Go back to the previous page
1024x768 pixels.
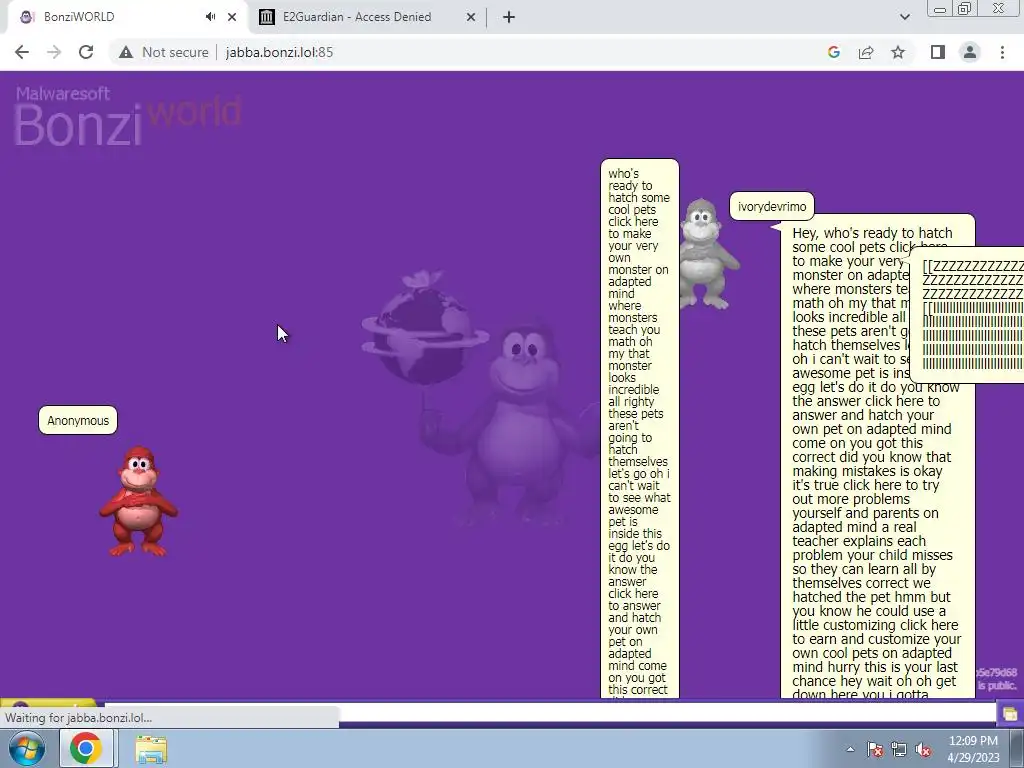tap(22, 52)
